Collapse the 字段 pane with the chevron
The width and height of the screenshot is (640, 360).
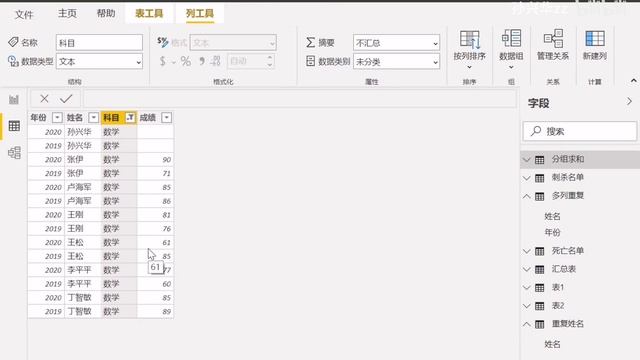pyautogui.click(x=629, y=102)
